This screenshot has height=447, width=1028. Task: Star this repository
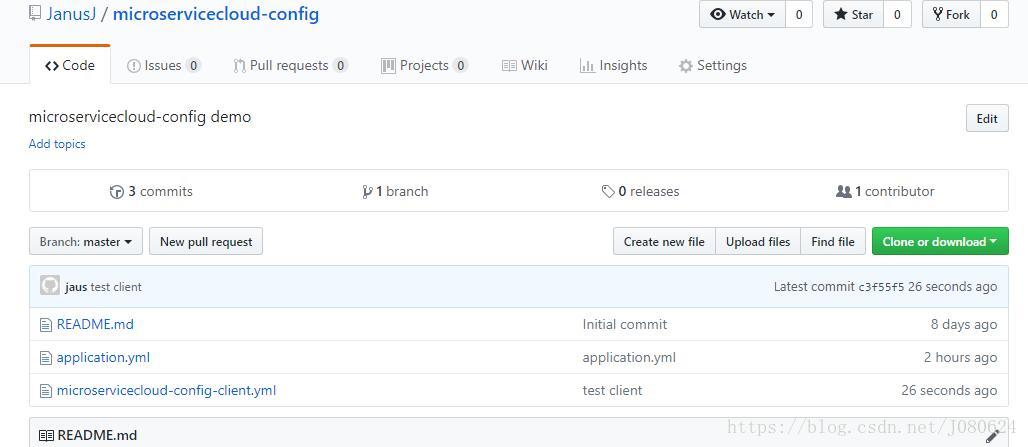pos(853,14)
